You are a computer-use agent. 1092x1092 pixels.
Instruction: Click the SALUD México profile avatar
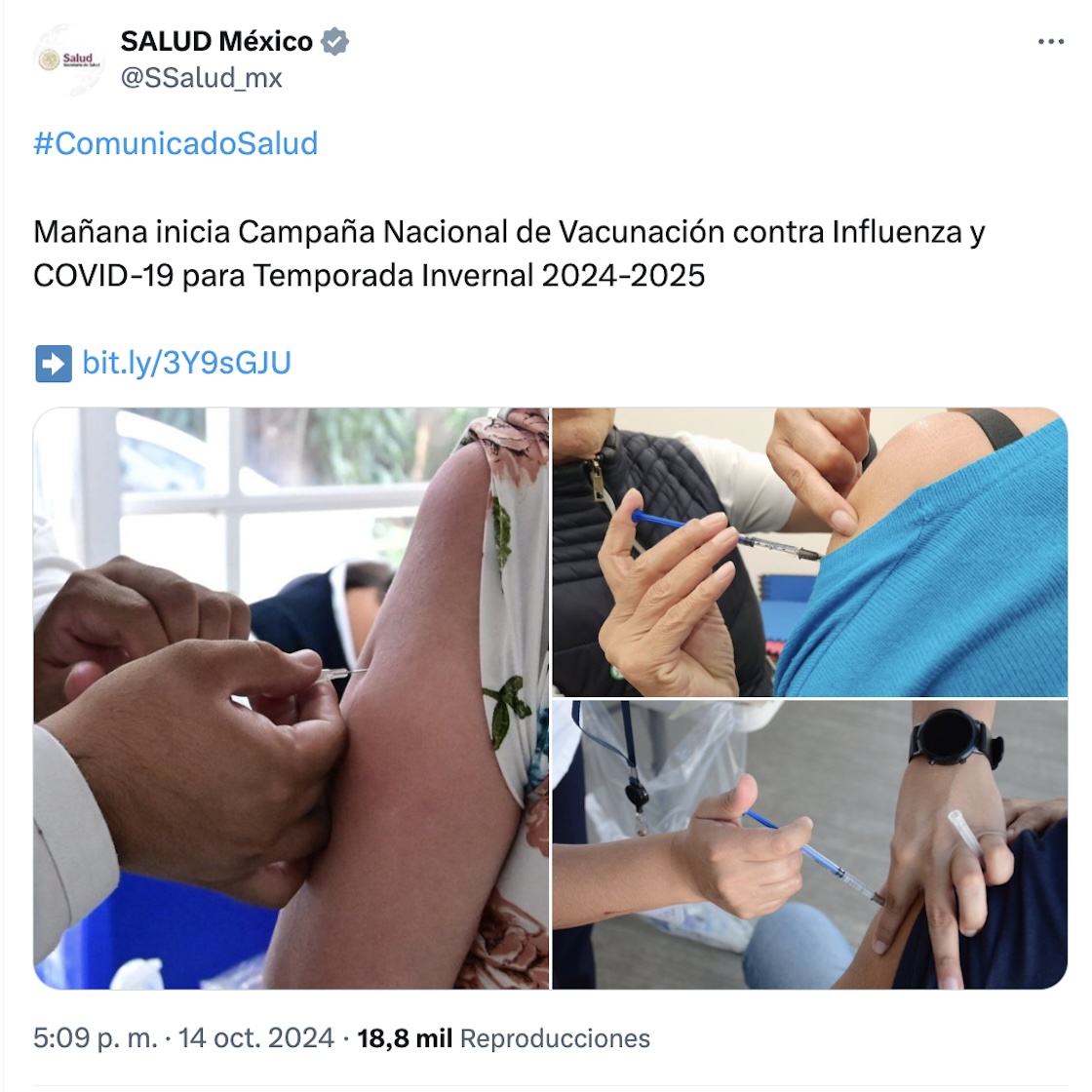click(x=68, y=59)
